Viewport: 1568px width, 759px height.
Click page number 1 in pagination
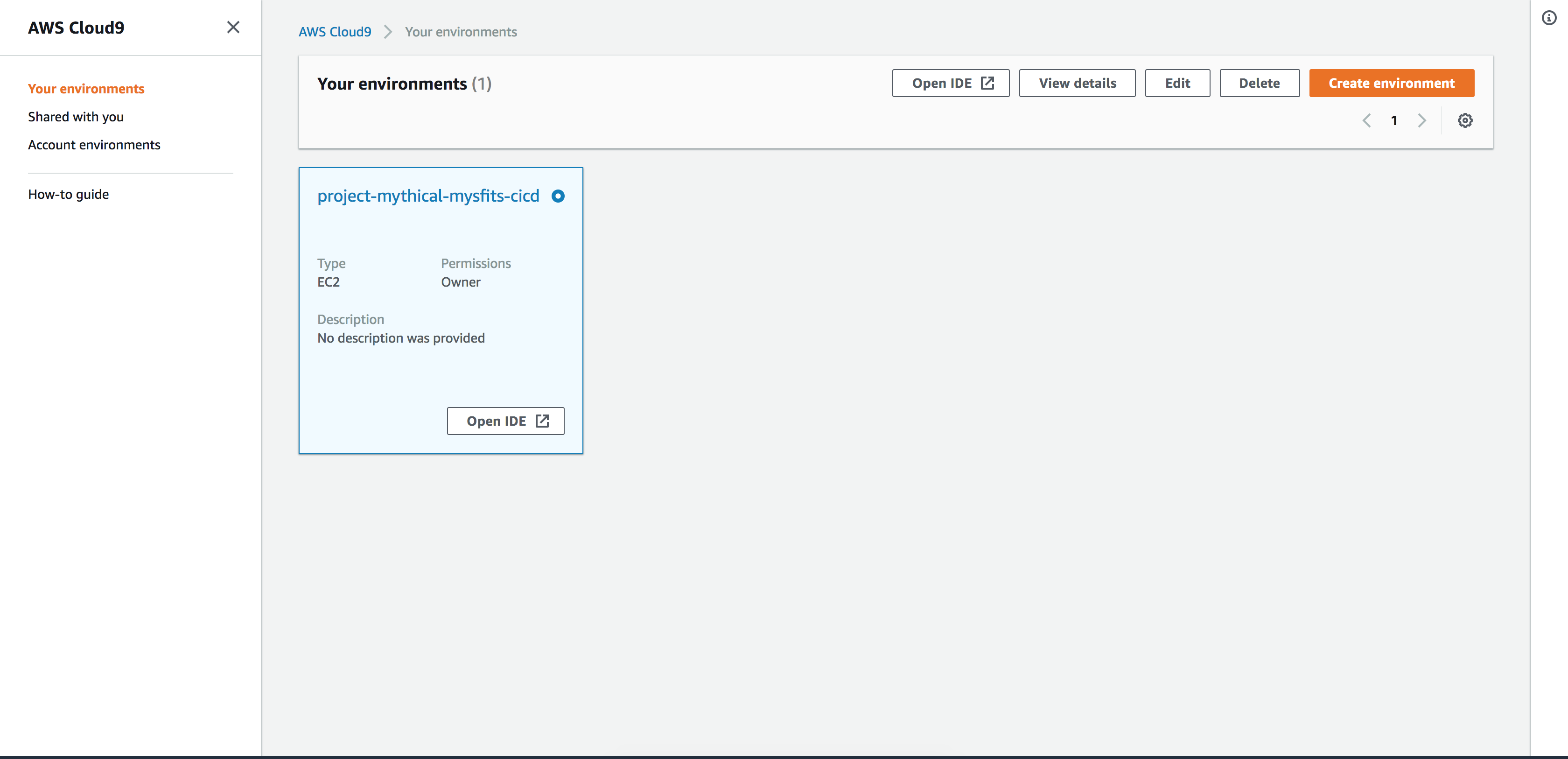(x=1394, y=120)
